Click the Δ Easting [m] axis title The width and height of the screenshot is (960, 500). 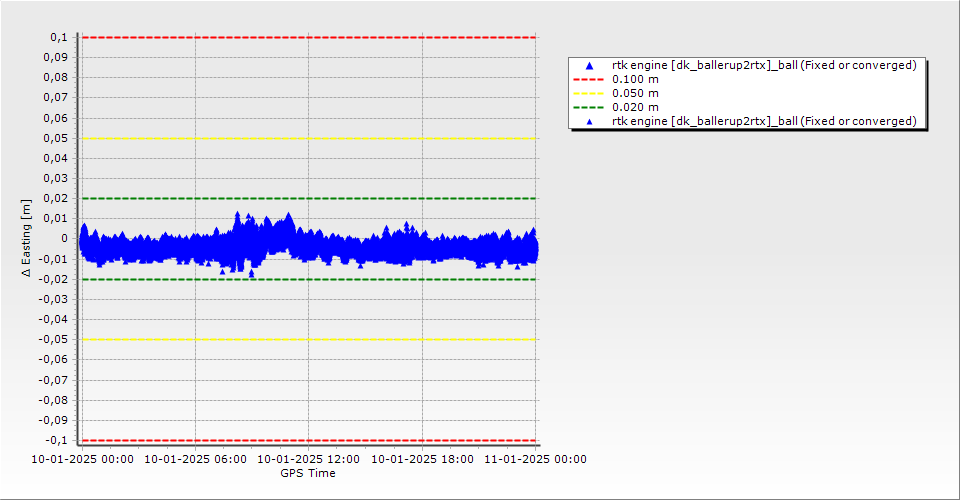[x=27, y=238]
